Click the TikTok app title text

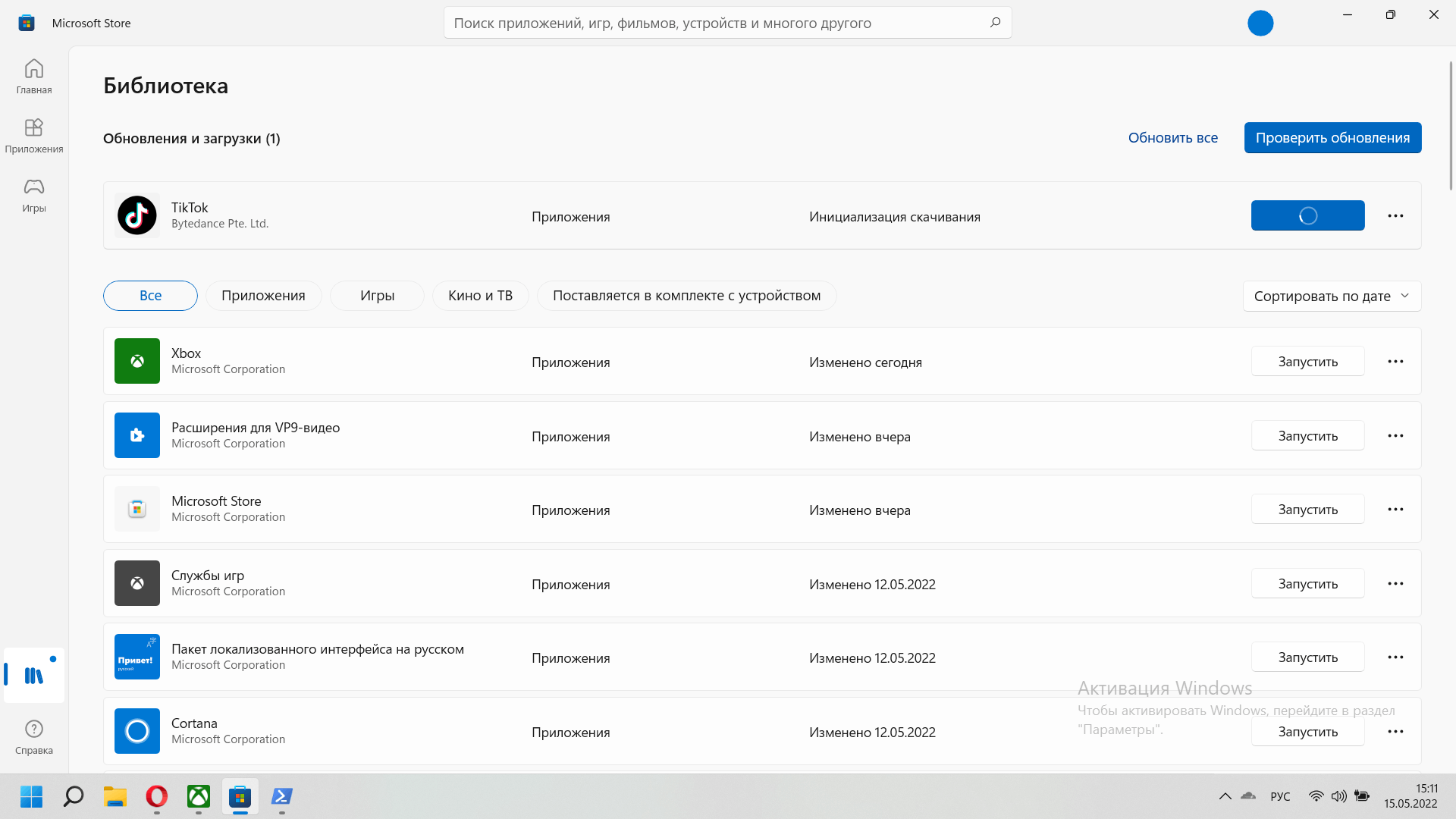coord(190,208)
